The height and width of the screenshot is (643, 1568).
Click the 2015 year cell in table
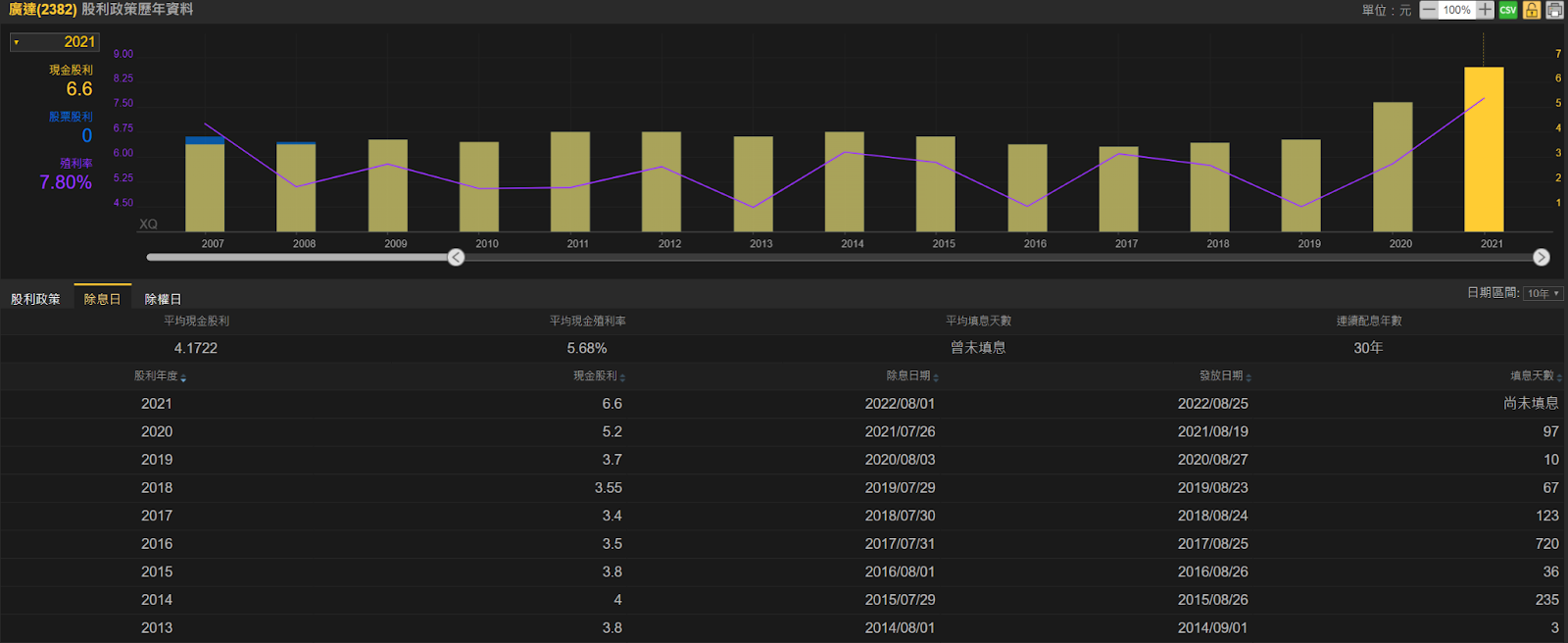click(157, 572)
